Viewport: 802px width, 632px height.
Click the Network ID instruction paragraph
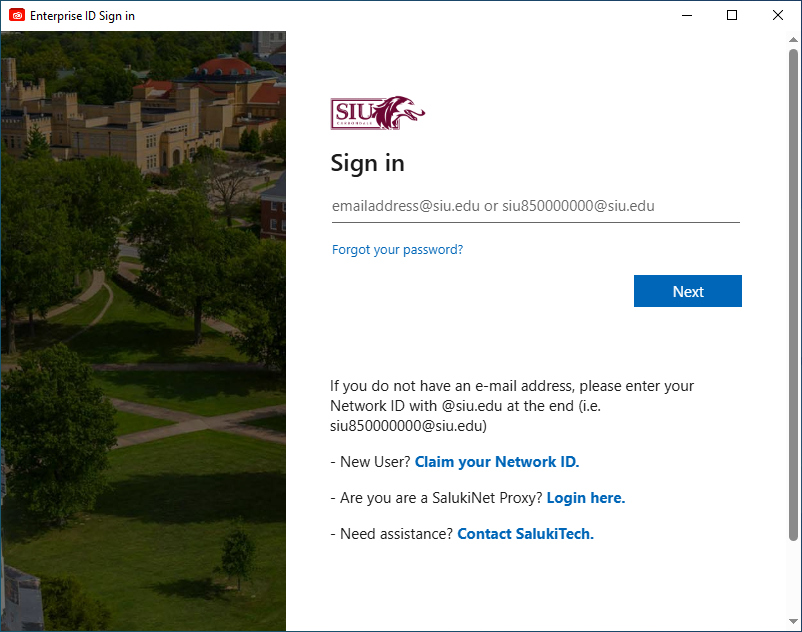point(511,405)
